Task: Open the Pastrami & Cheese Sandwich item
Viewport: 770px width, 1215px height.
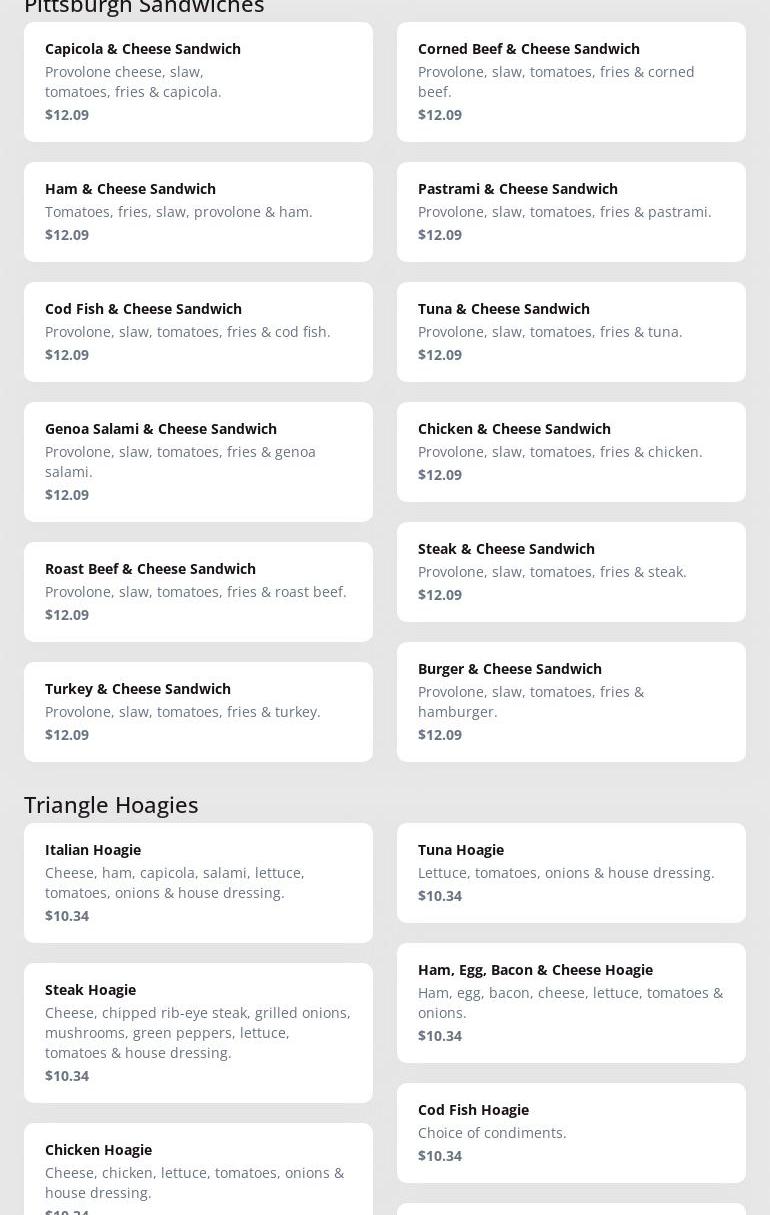Action: tap(571, 211)
